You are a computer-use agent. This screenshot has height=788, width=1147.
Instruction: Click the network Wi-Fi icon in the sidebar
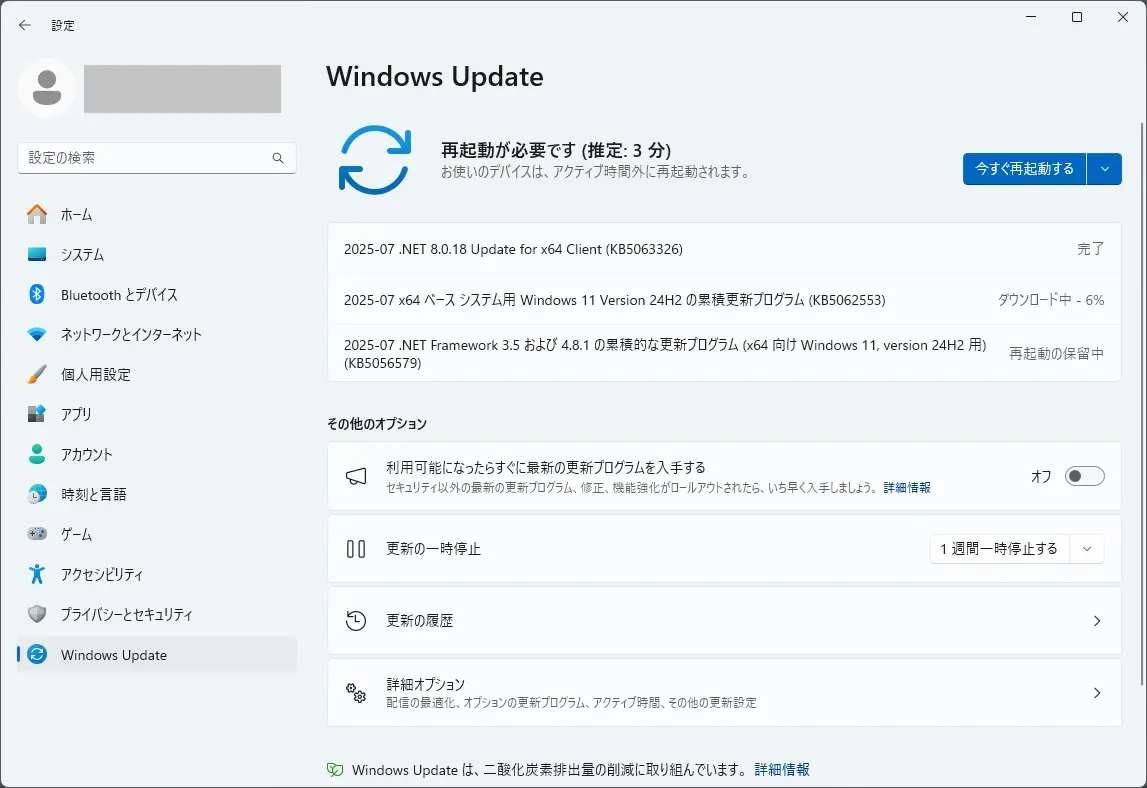pyautogui.click(x=37, y=334)
